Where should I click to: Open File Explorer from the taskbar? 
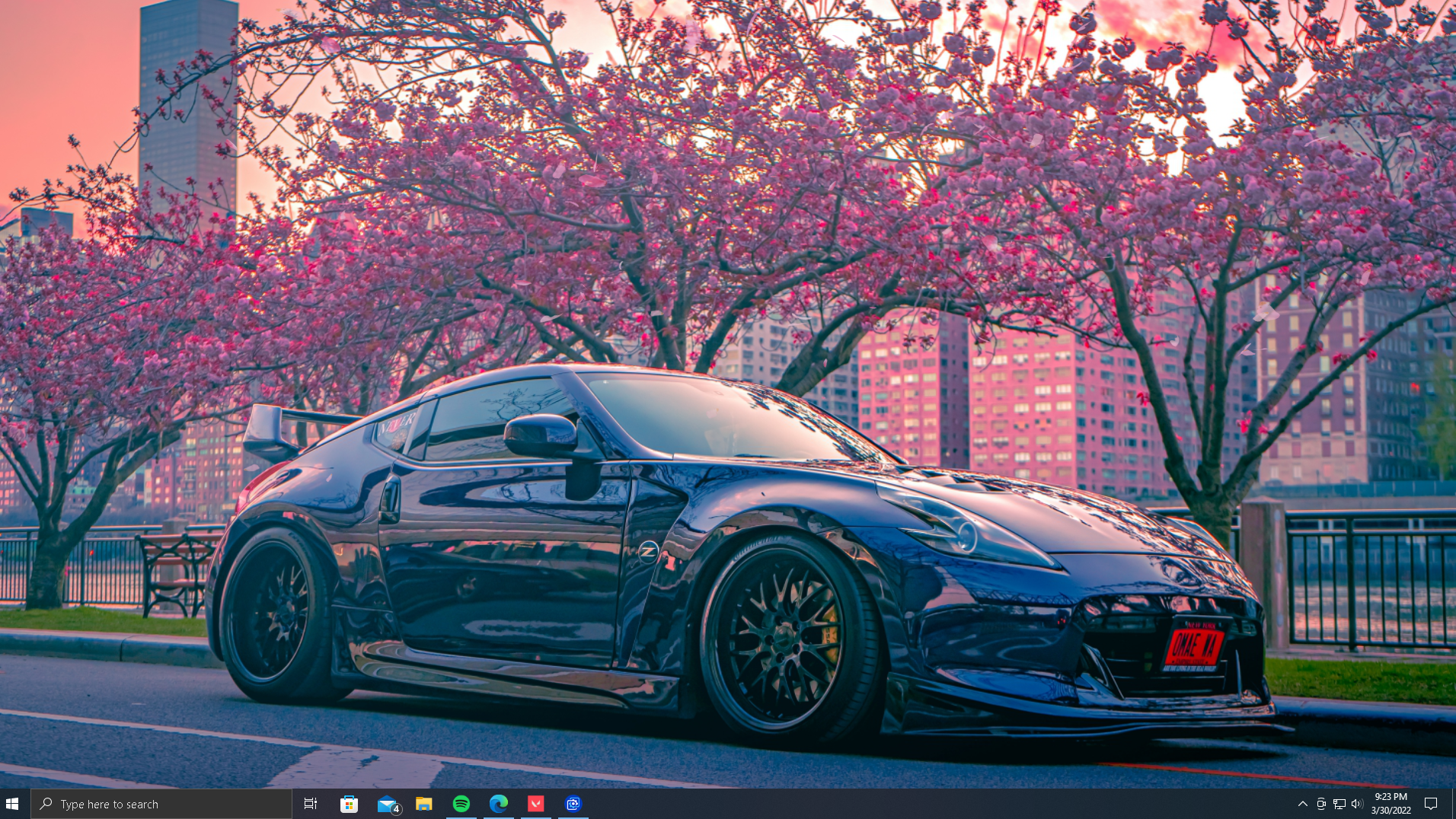[x=424, y=804]
